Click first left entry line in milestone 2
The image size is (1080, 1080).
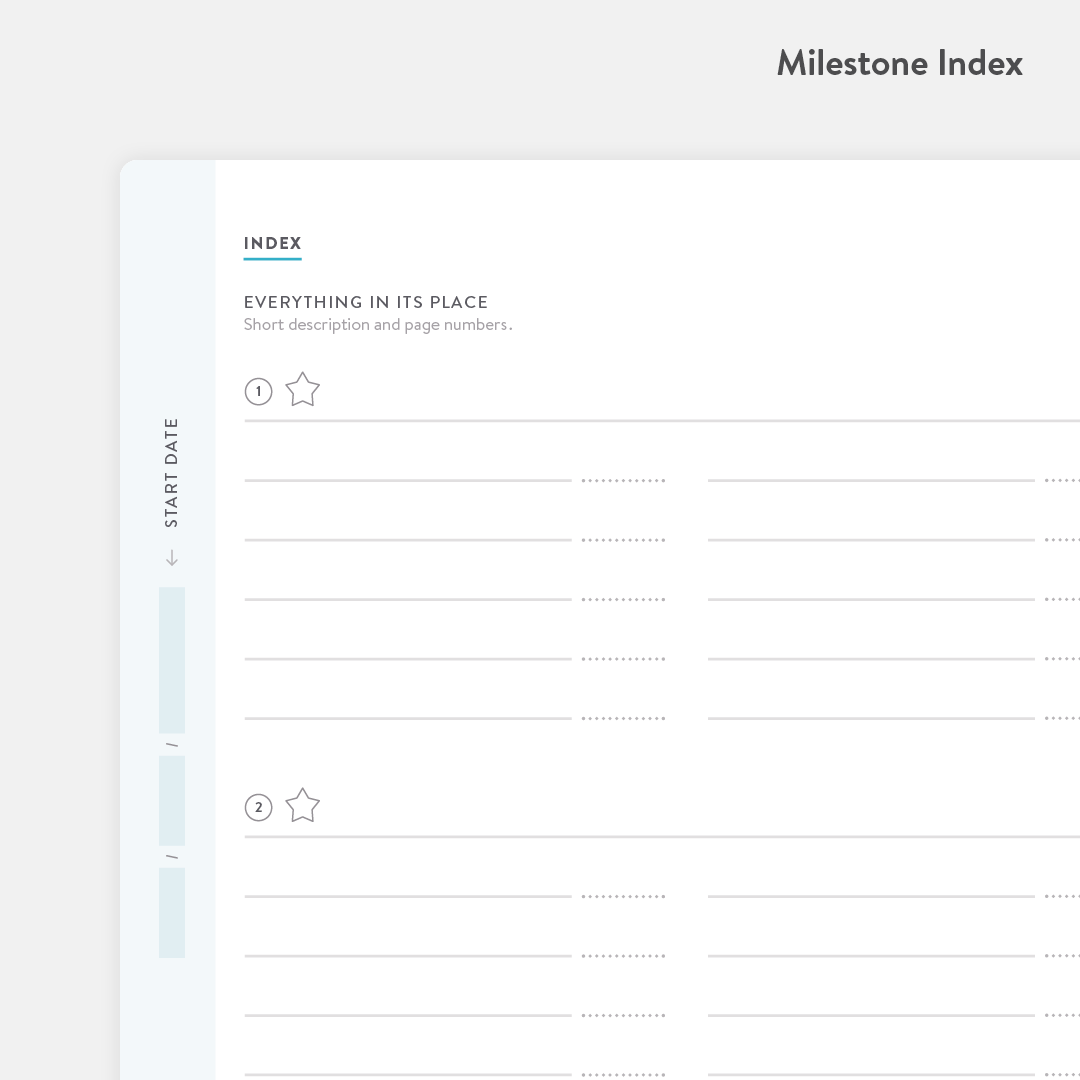pos(408,896)
